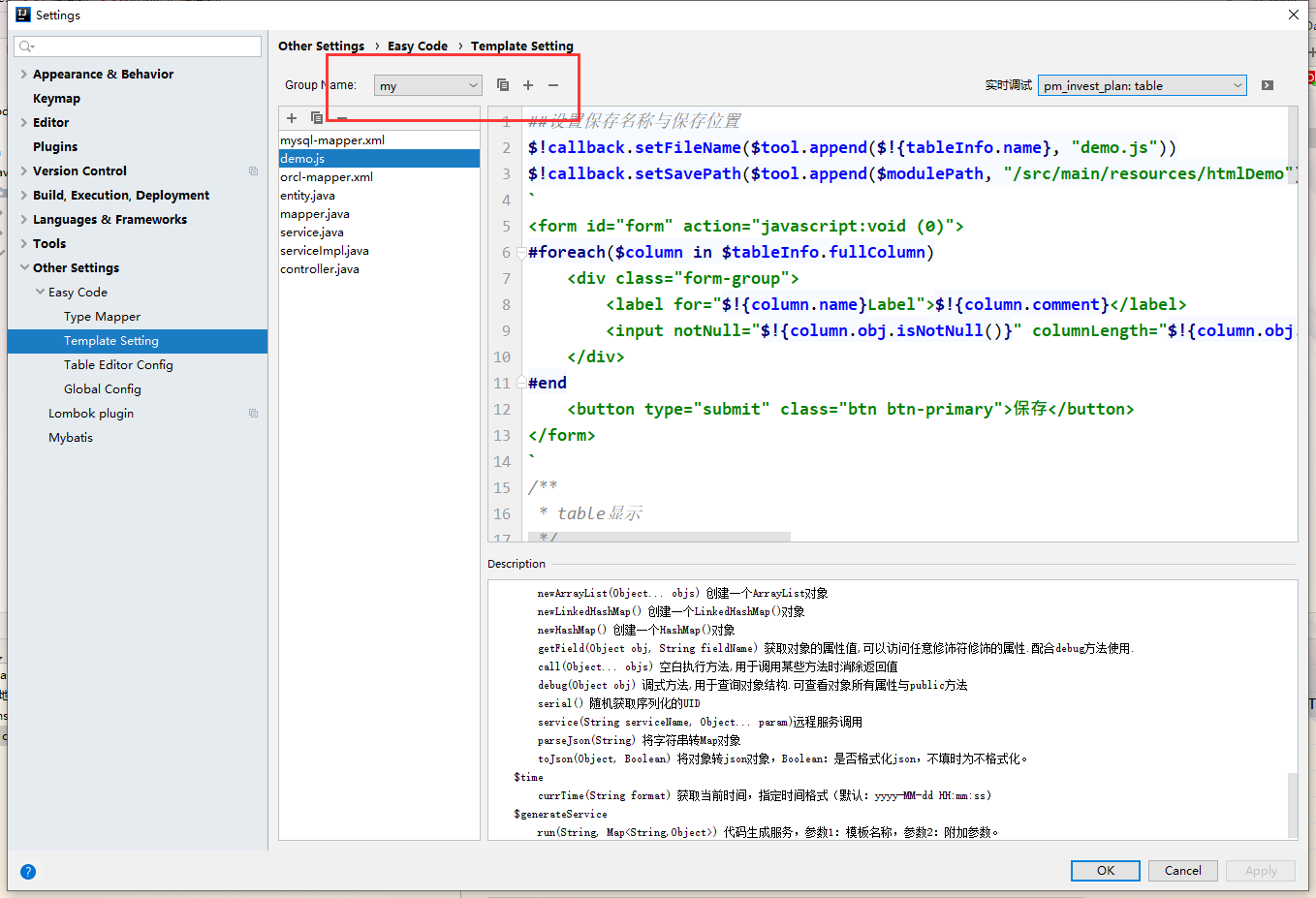
Task: Select demo.js template
Action: point(379,159)
